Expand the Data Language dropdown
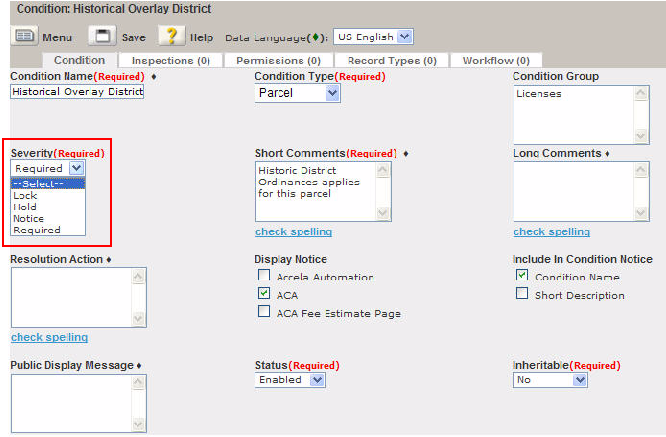 tap(372, 36)
